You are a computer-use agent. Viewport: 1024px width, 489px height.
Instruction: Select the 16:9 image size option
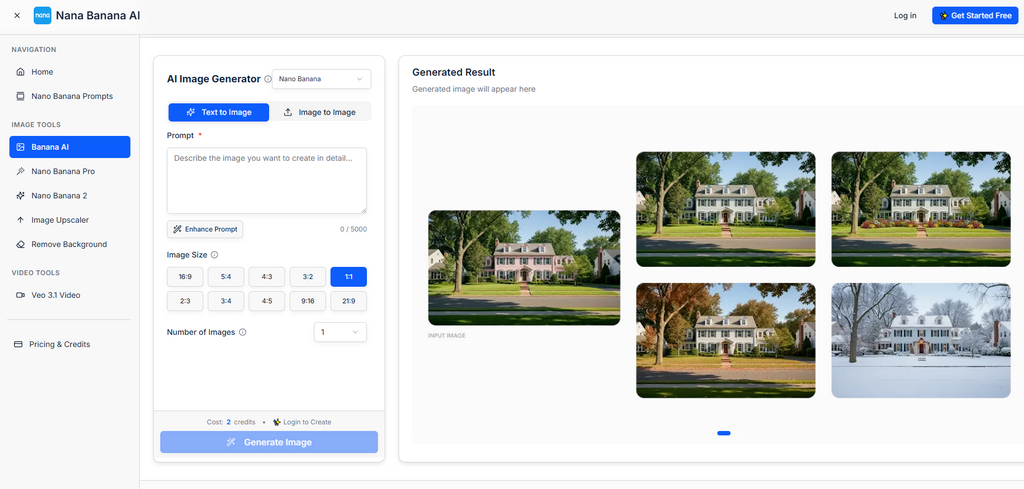pyautogui.click(x=185, y=277)
